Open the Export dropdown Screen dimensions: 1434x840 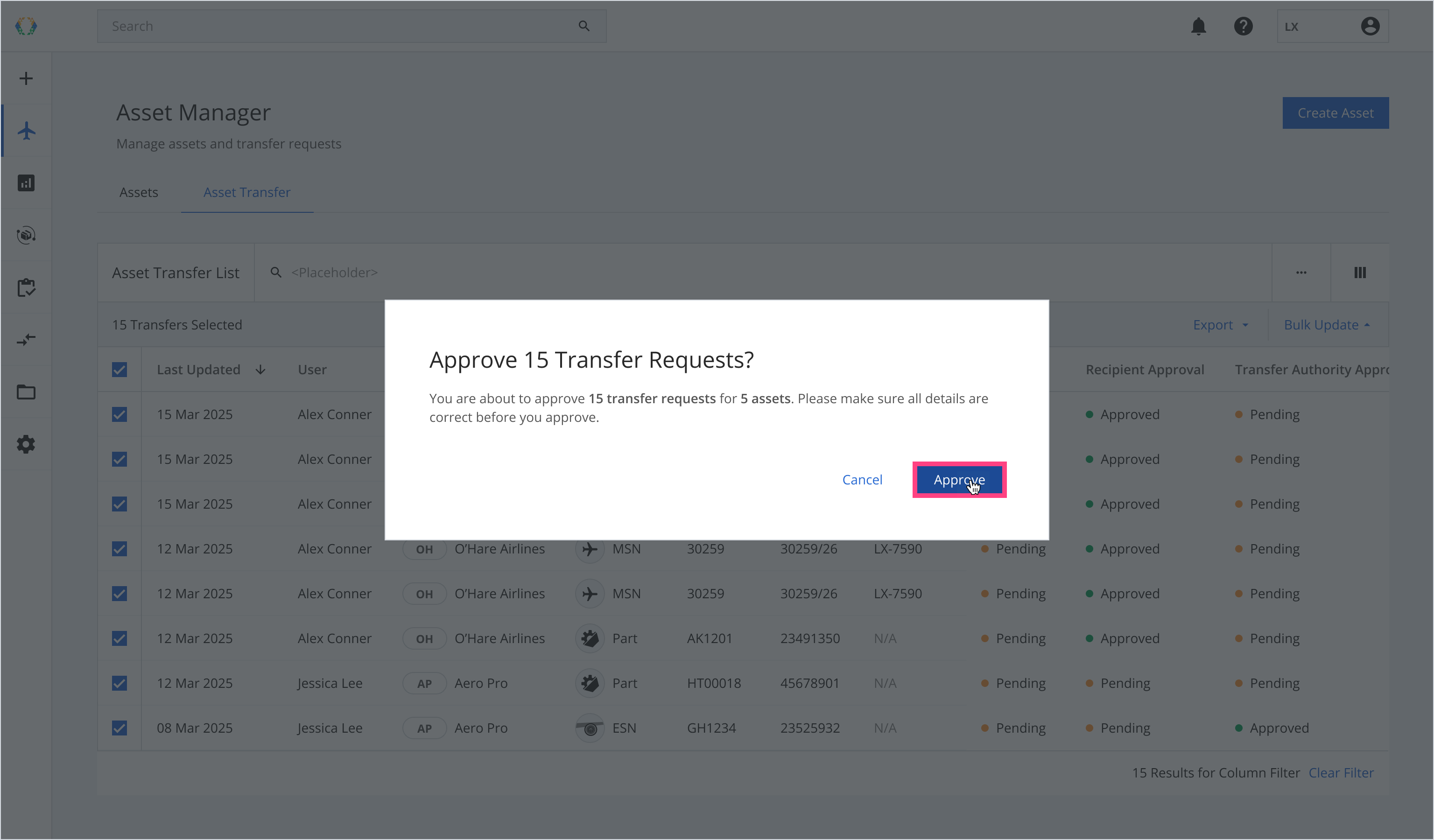pos(1221,325)
